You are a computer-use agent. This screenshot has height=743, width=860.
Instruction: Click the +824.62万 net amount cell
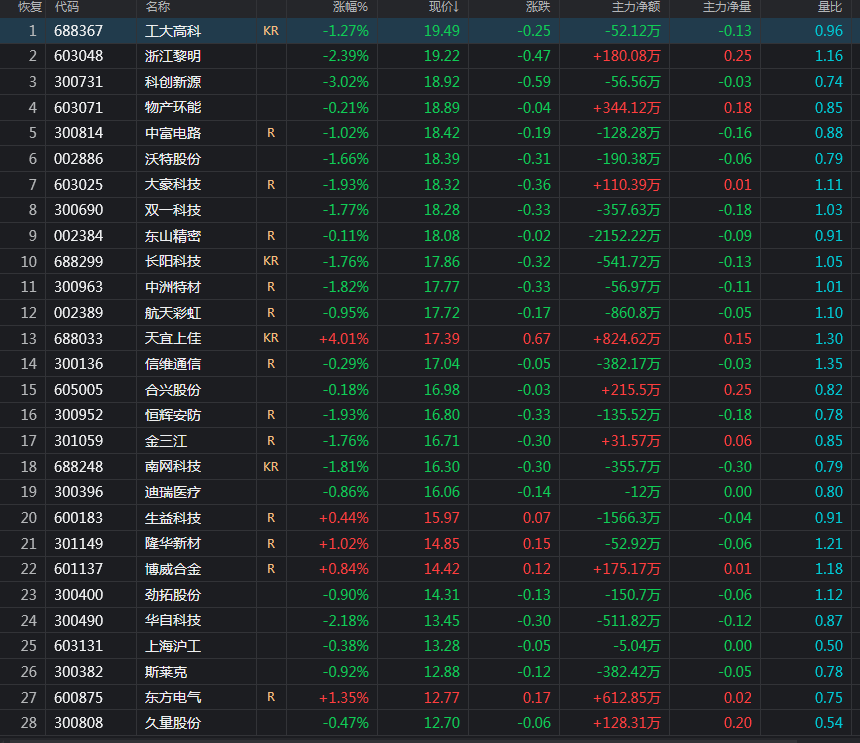(626, 338)
